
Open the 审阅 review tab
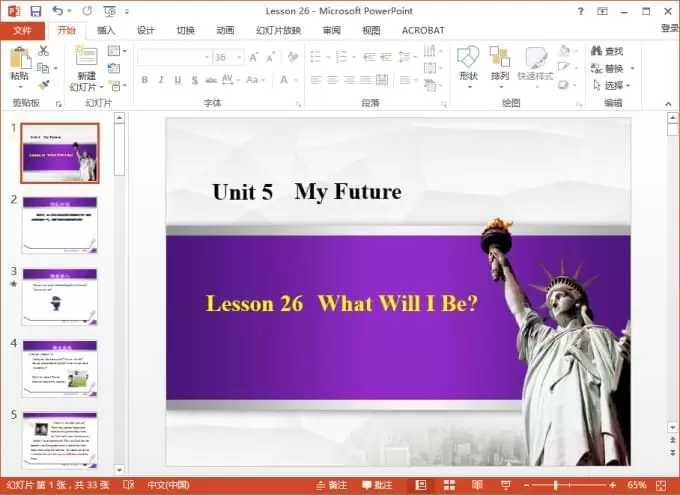[x=331, y=30]
